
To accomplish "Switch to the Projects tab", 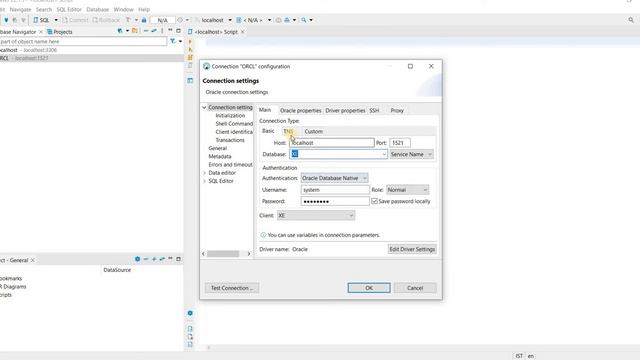I will [60, 32].
